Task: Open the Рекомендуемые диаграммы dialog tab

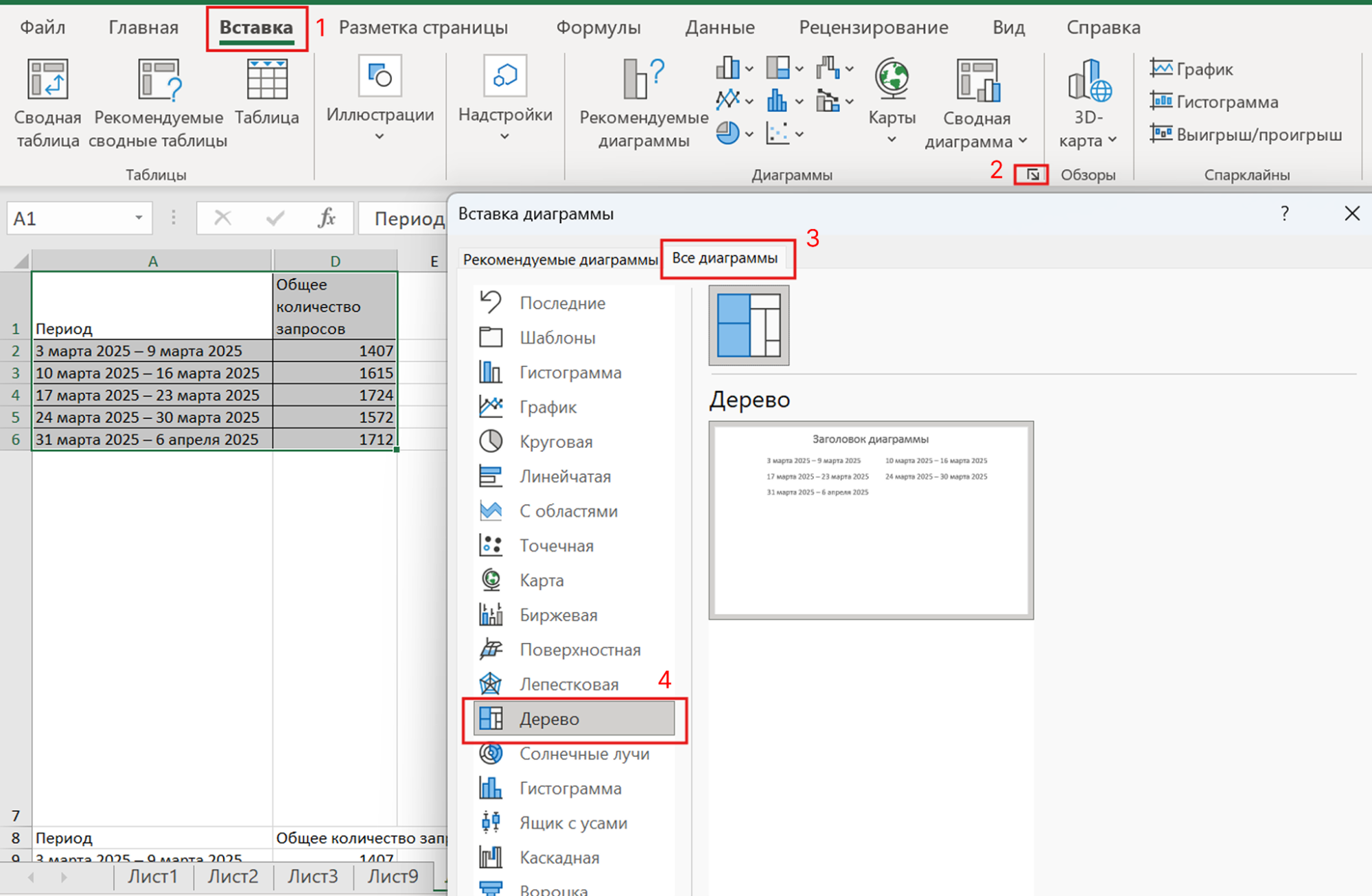Action: click(559, 259)
